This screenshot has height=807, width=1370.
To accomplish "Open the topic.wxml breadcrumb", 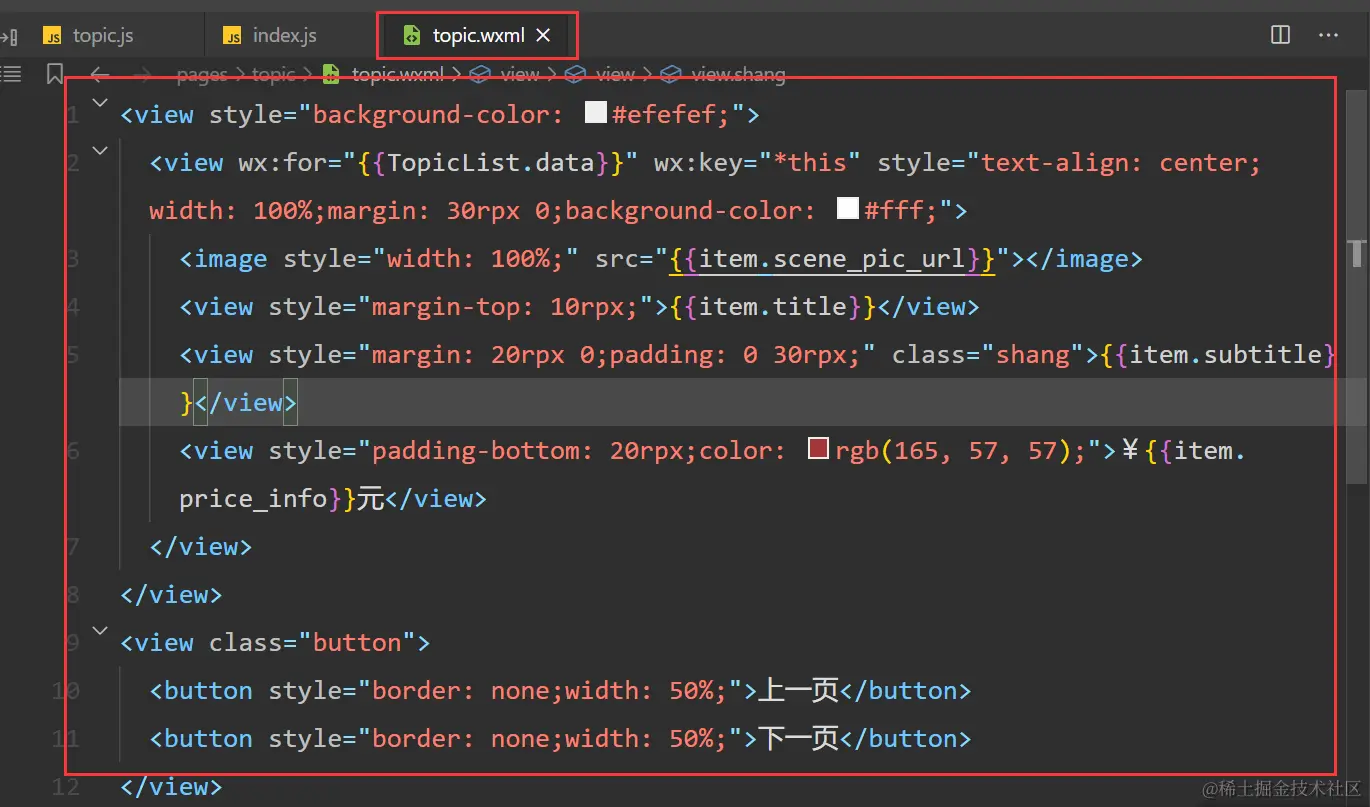I will click(x=398, y=74).
